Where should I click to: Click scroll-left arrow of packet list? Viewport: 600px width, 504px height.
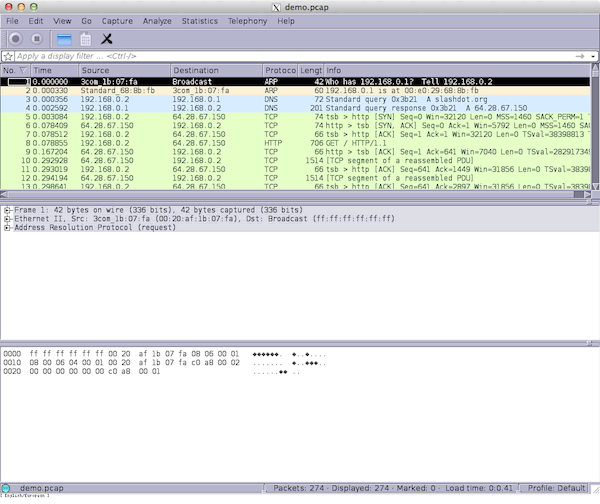click(3, 194)
